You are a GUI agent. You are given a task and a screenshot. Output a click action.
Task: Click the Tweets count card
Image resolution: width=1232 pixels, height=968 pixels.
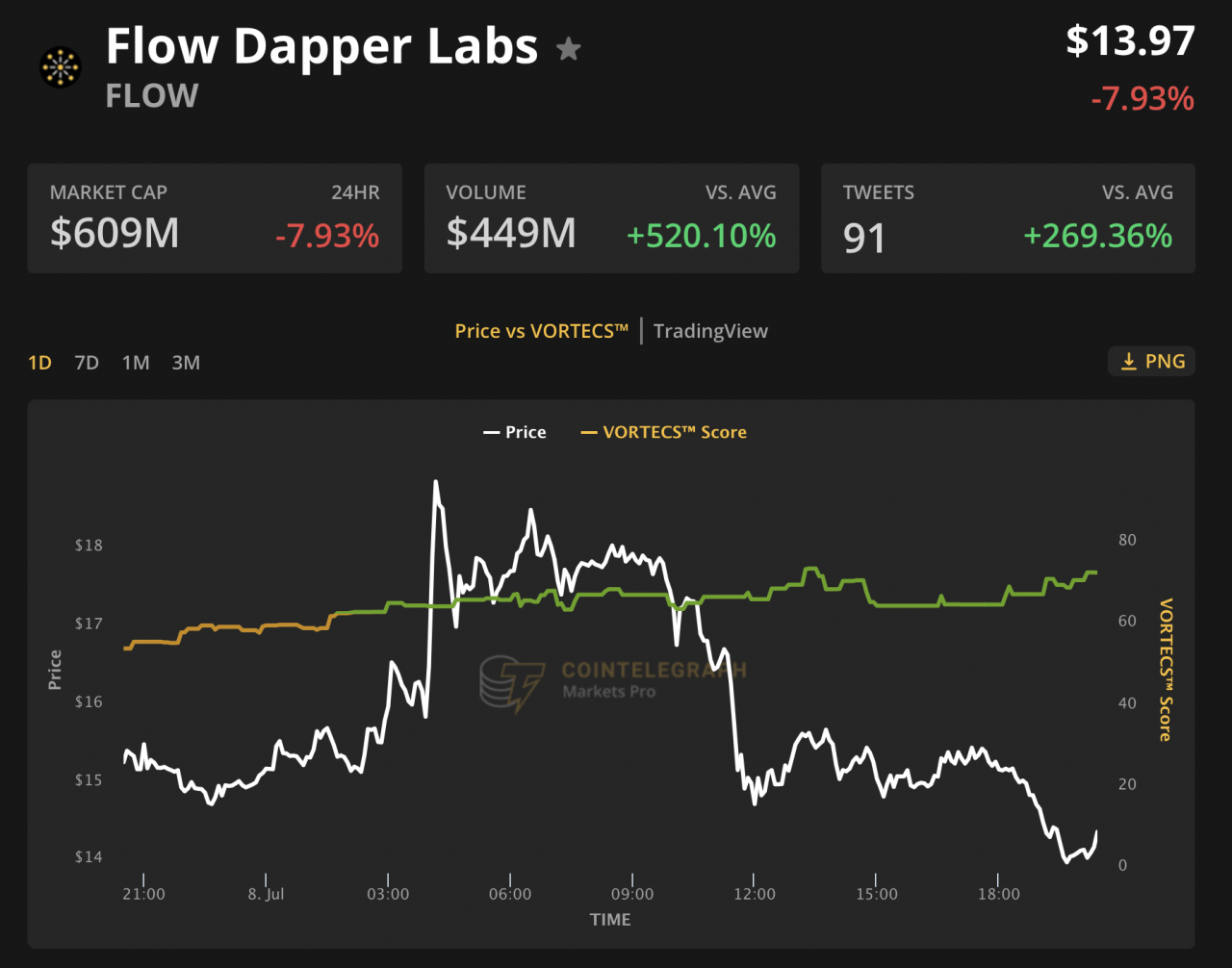[x=1008, y=218]
